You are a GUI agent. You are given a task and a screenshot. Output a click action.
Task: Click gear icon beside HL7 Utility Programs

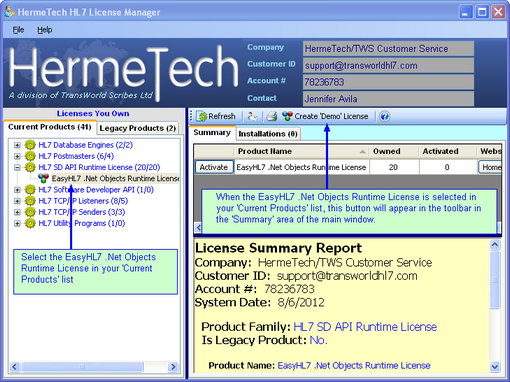click(30, 223)
